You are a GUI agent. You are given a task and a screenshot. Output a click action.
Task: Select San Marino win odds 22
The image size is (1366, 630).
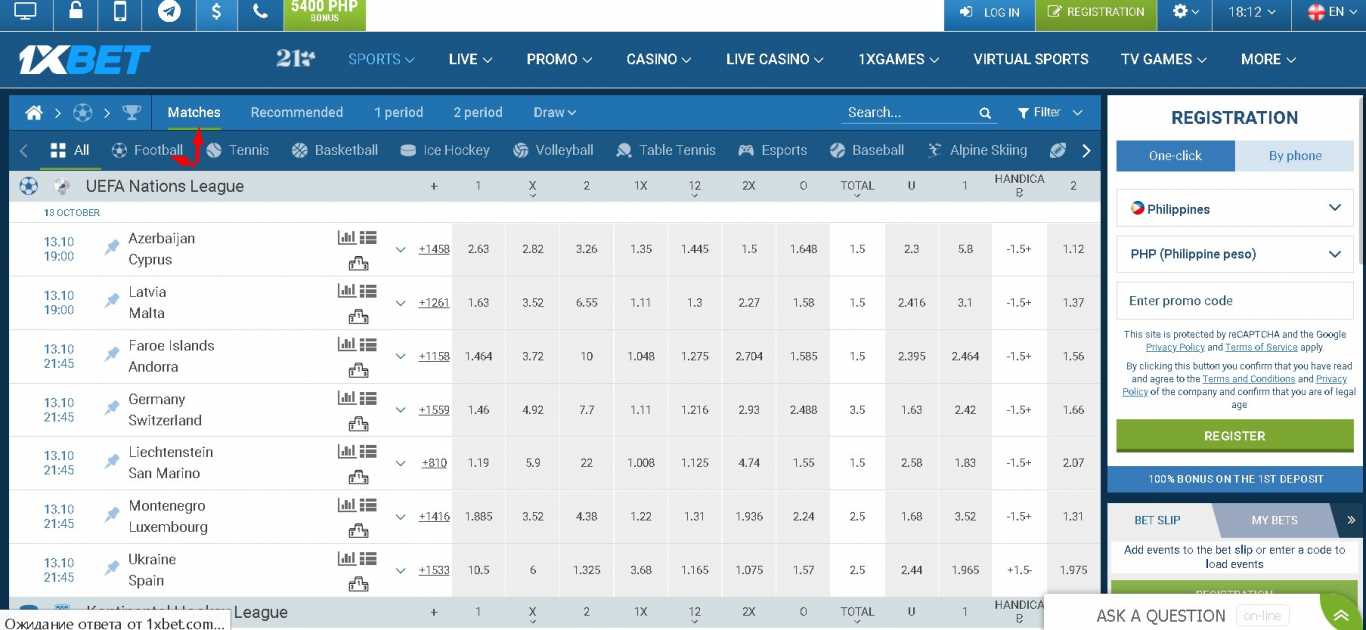point(587,463)
